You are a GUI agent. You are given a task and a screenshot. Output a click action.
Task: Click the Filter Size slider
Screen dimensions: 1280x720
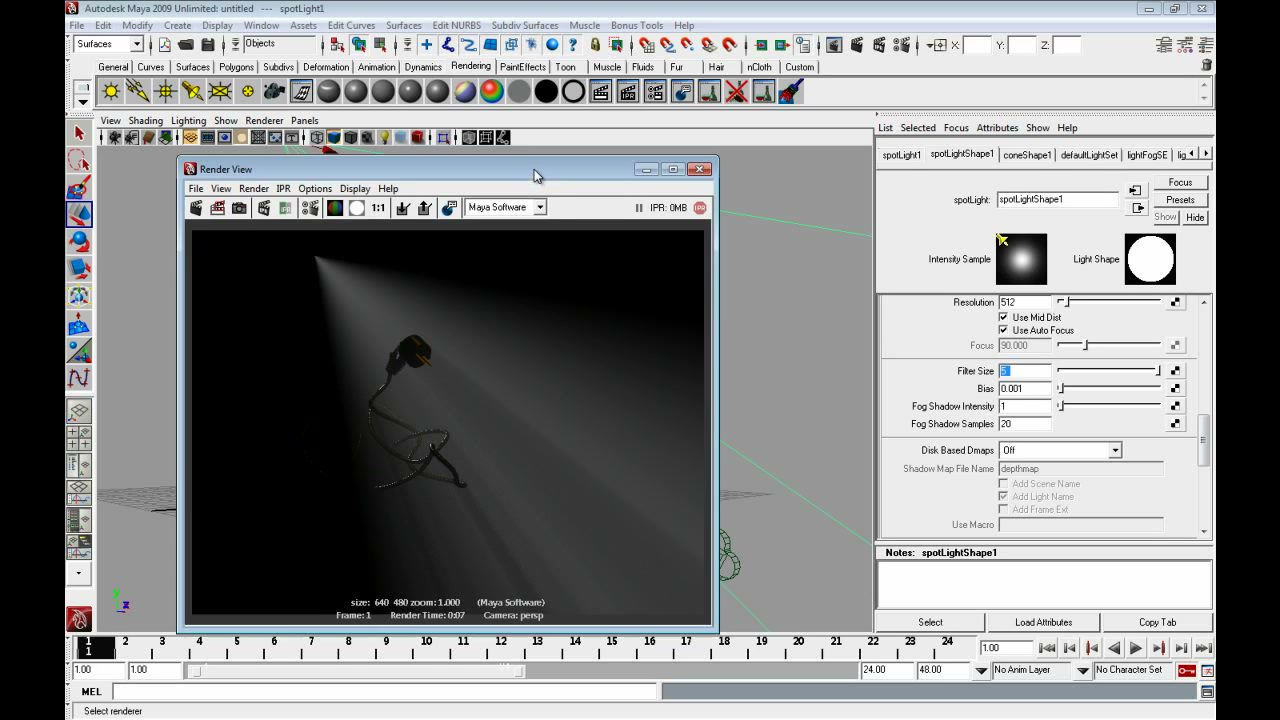click(x=1109, y=371)
